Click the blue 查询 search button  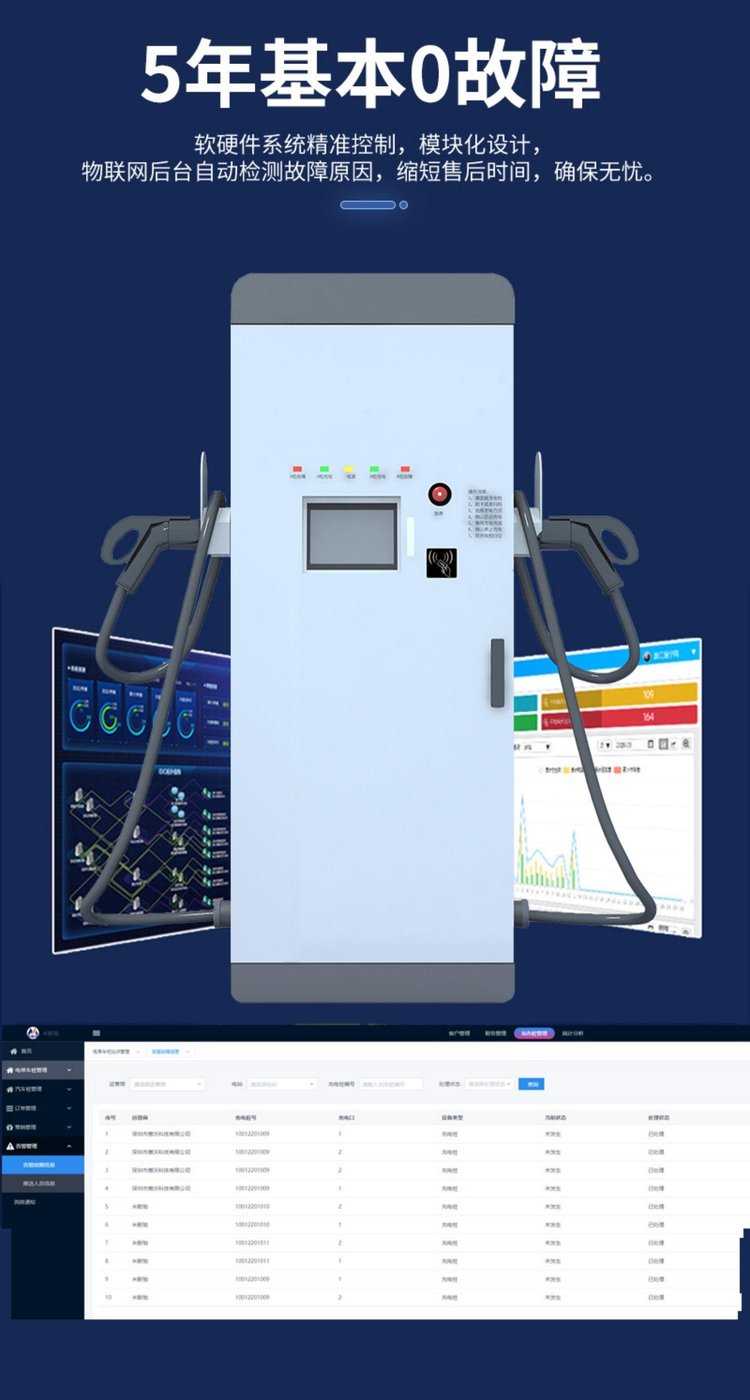[x=531, y=1084]
